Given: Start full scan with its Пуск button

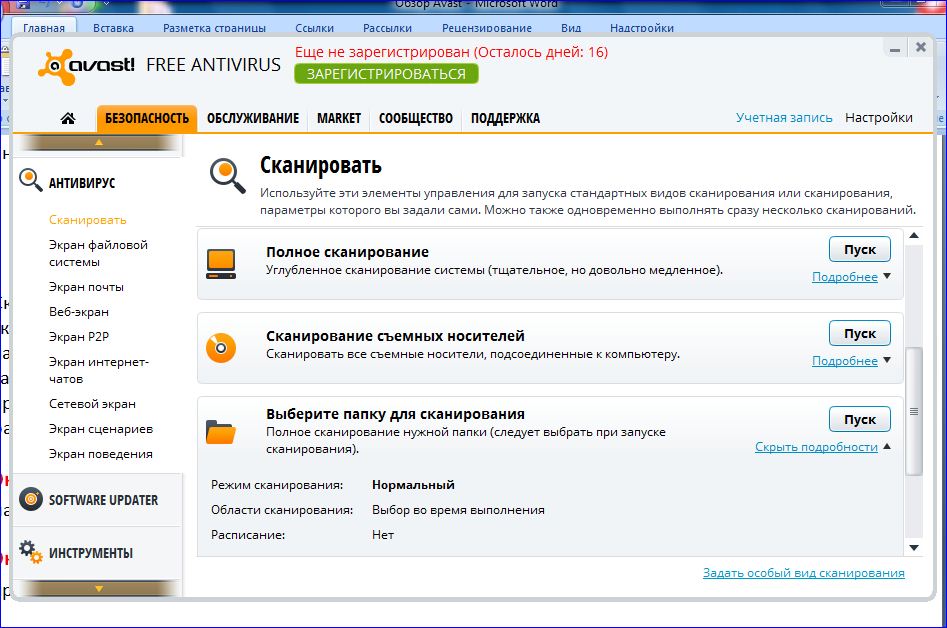Looking at the screenshot, I should [x=859, y=249].
